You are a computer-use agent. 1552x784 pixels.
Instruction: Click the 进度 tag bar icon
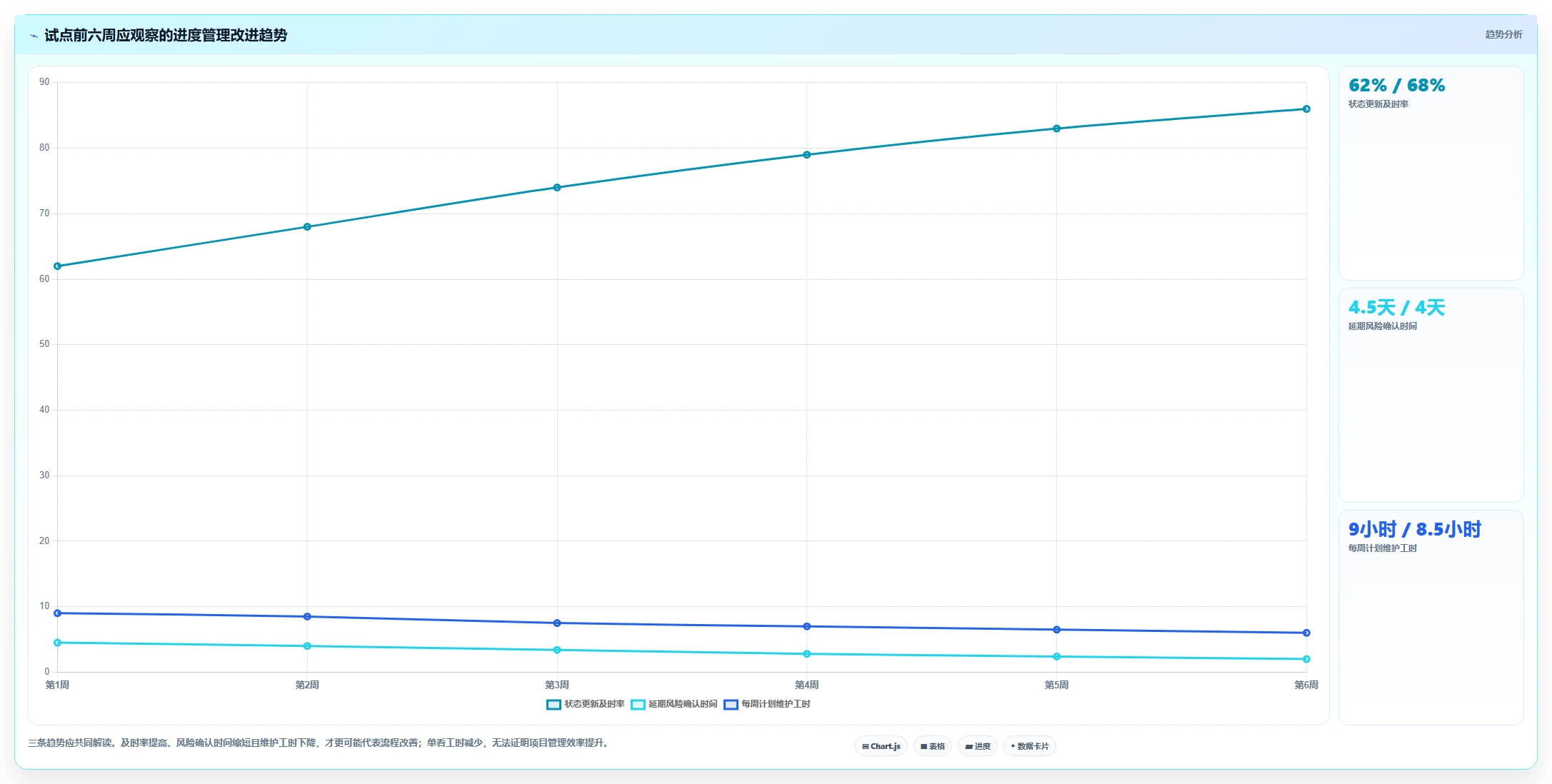[969, 746]
